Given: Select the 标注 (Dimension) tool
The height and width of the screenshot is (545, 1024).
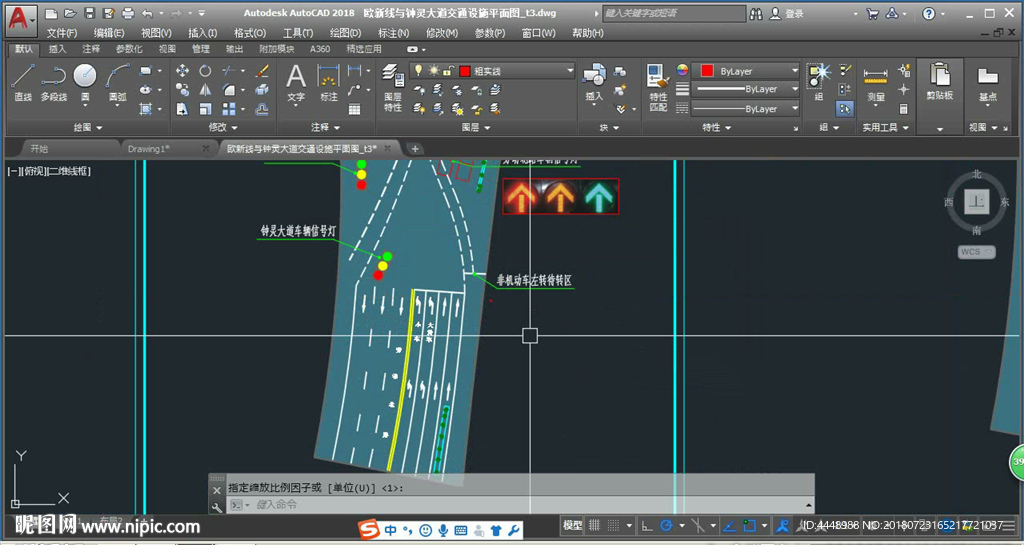Looking at the screenshot, I should pyautogui.click(x=328, y=82).
